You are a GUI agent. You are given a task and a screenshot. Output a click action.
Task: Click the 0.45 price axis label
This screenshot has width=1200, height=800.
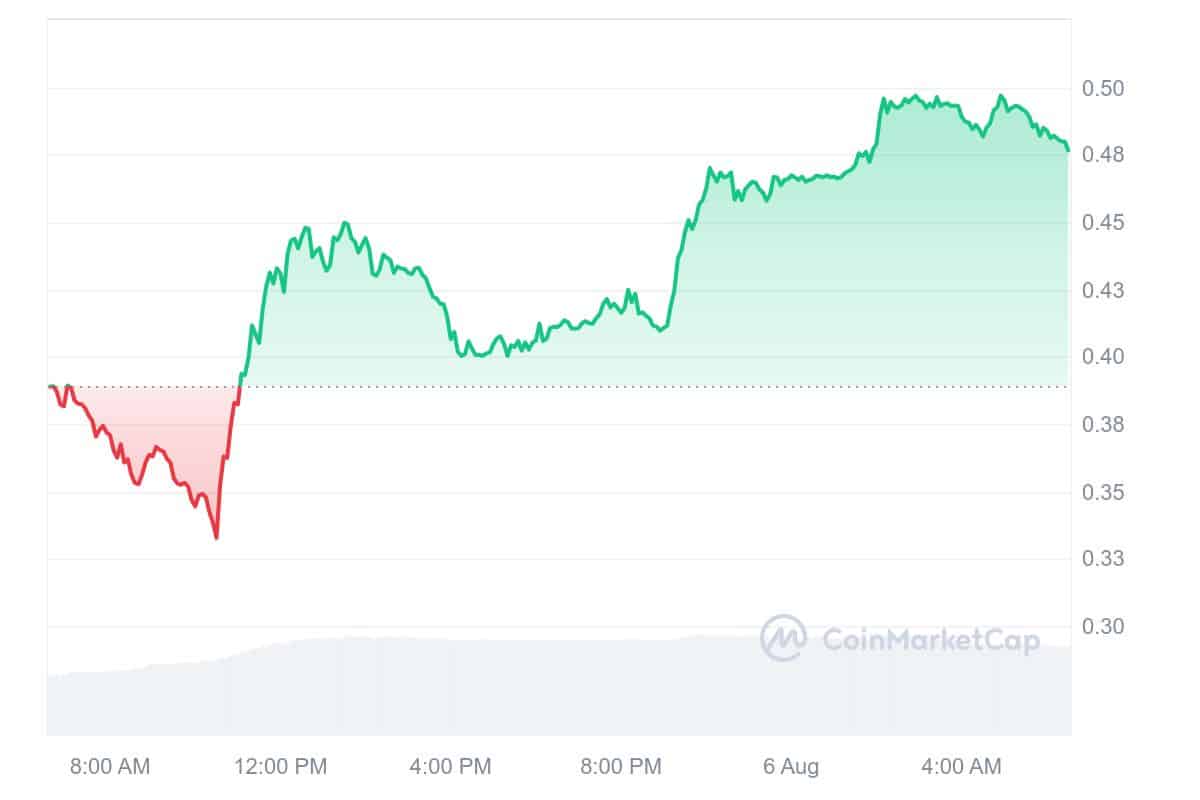pos(1103,222)
